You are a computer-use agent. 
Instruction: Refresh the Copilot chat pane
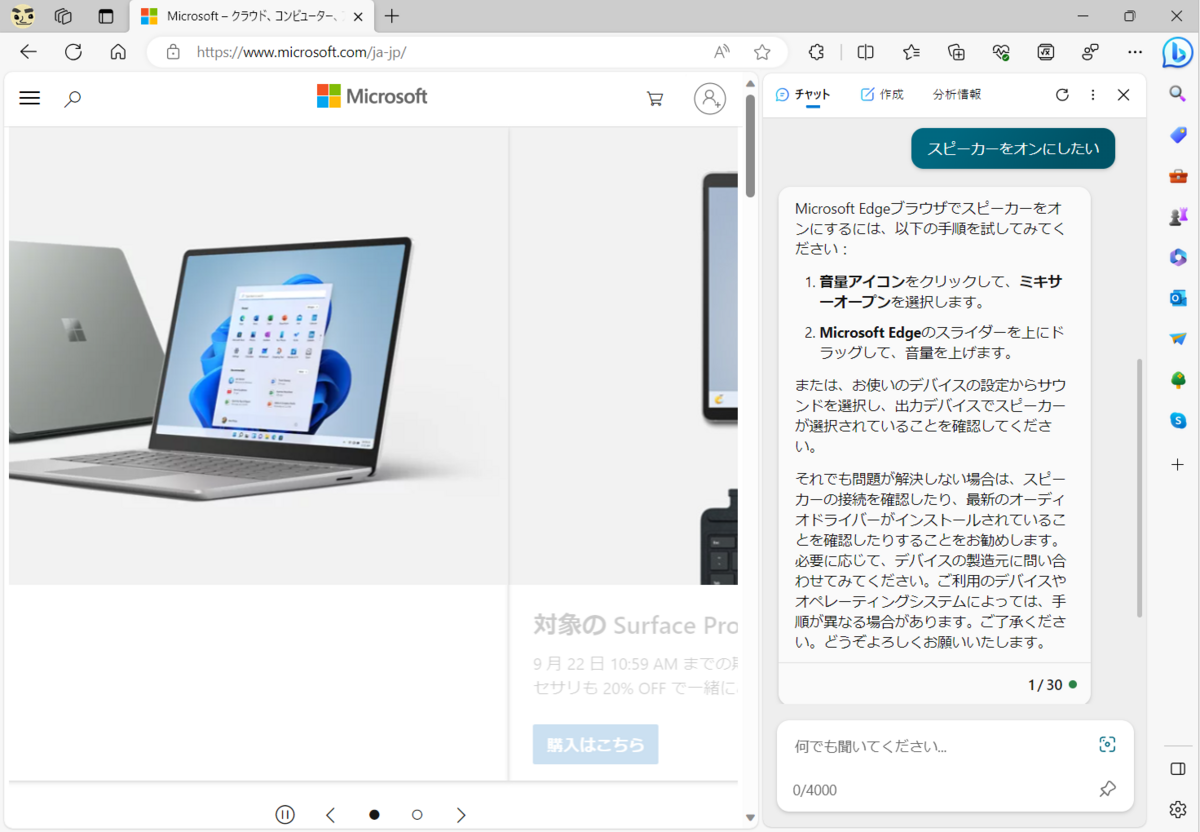tap(1062, 95)
